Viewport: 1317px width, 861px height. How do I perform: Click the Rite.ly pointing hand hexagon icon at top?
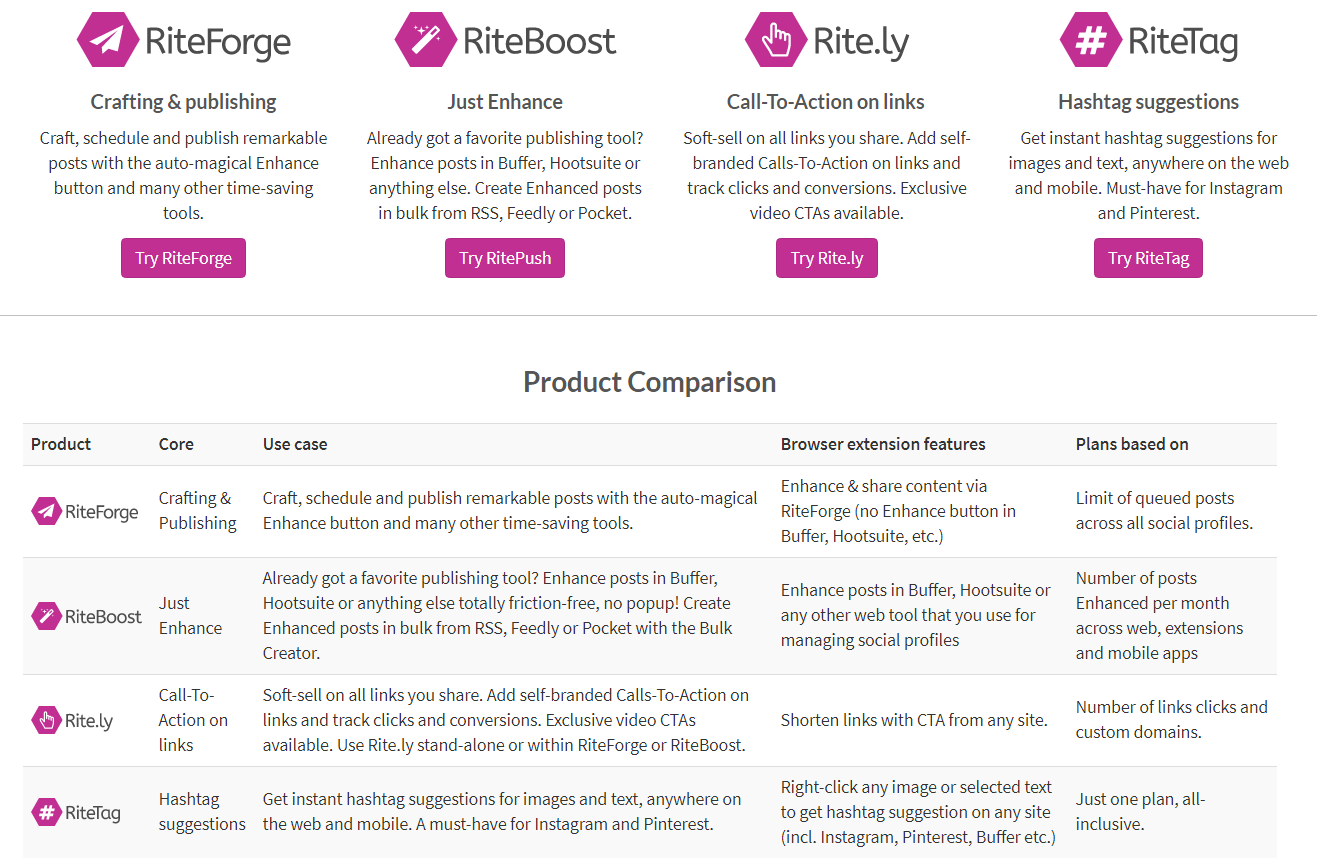pos(775,40)
